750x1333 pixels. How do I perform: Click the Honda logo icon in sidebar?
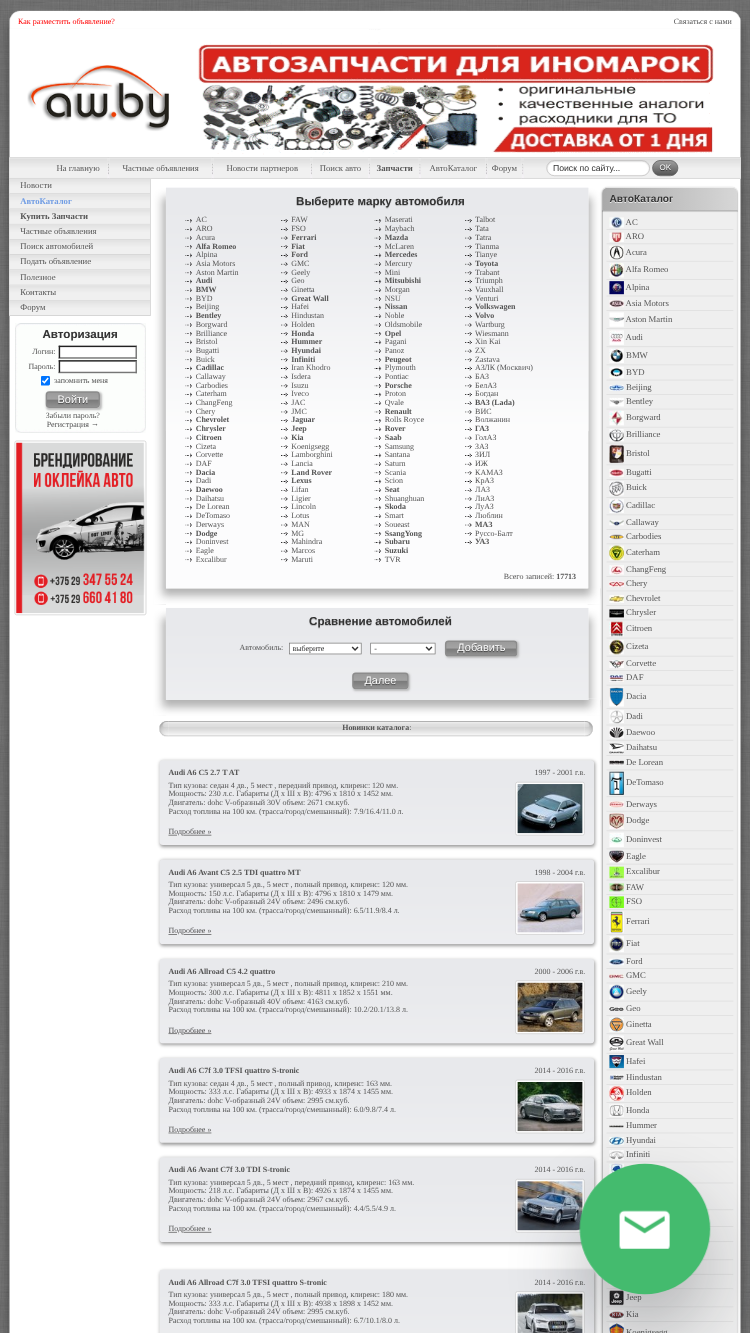coord(616,1111)
